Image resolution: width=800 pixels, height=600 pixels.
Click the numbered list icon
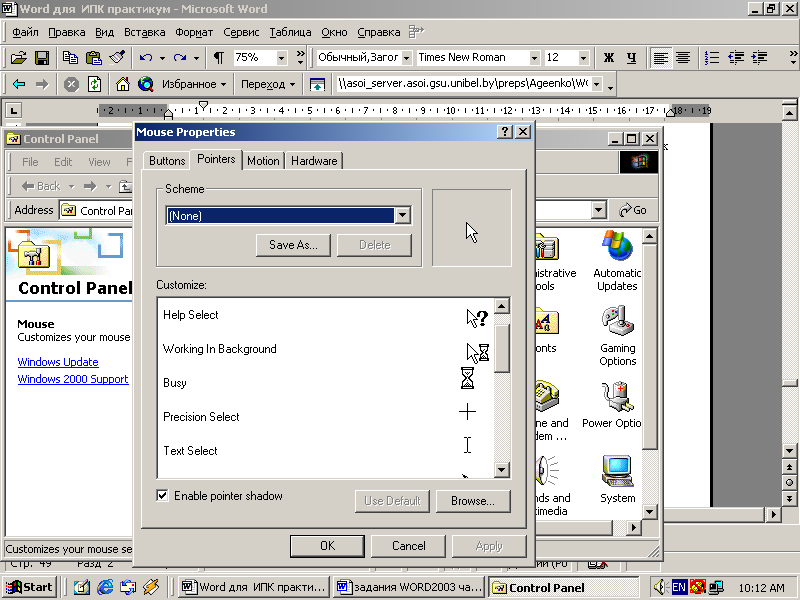click(712, 58)
